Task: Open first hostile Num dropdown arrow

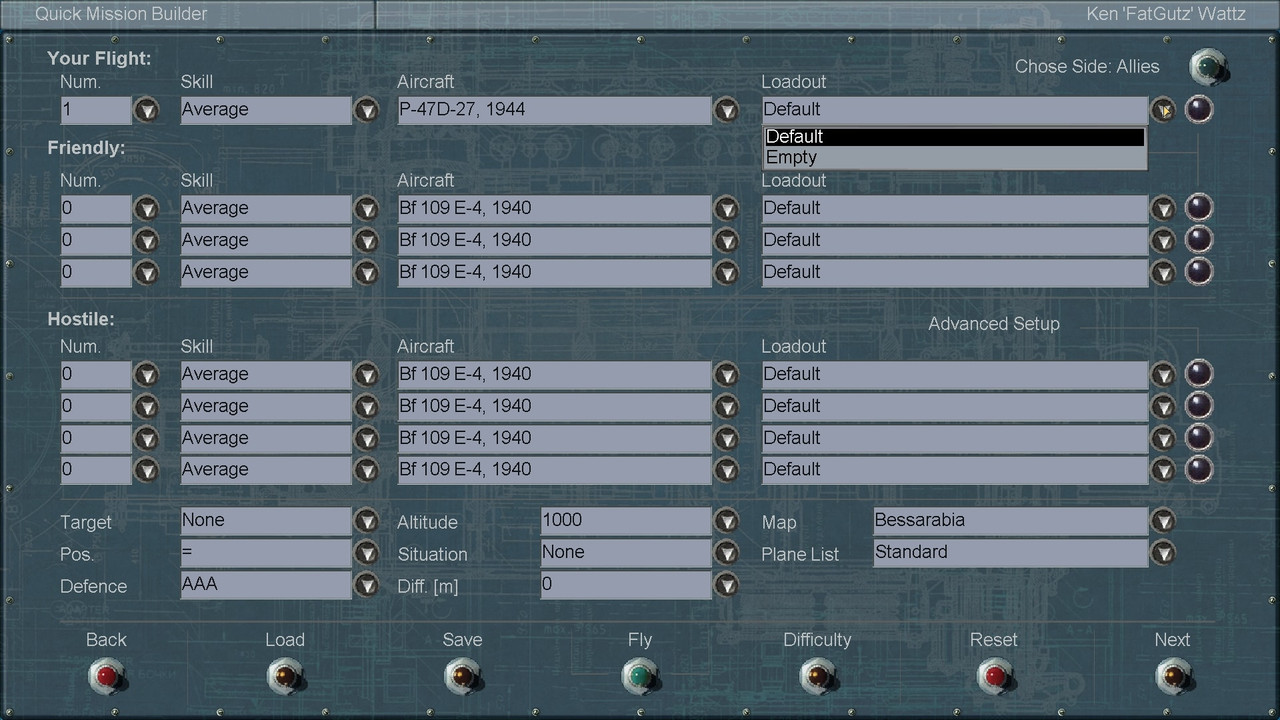Action: pyautogui.click(x=147, y=375)
